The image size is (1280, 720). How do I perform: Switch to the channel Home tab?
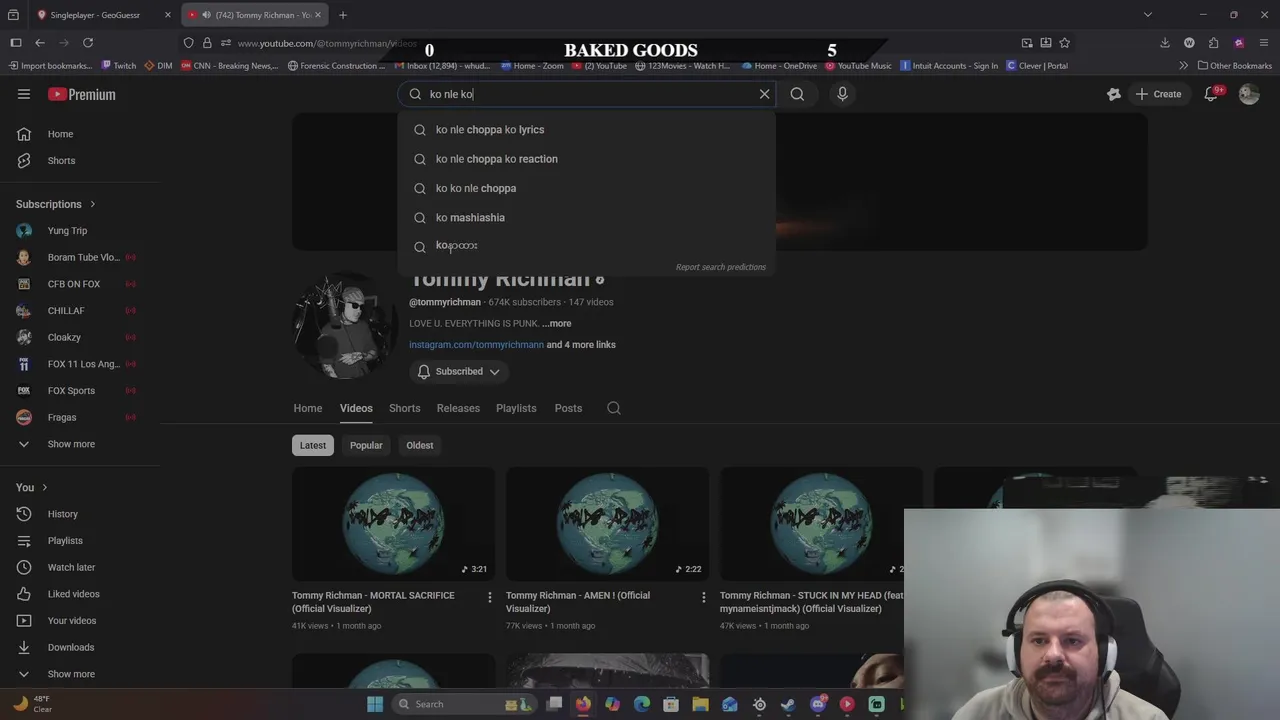(x=307, y=408)
